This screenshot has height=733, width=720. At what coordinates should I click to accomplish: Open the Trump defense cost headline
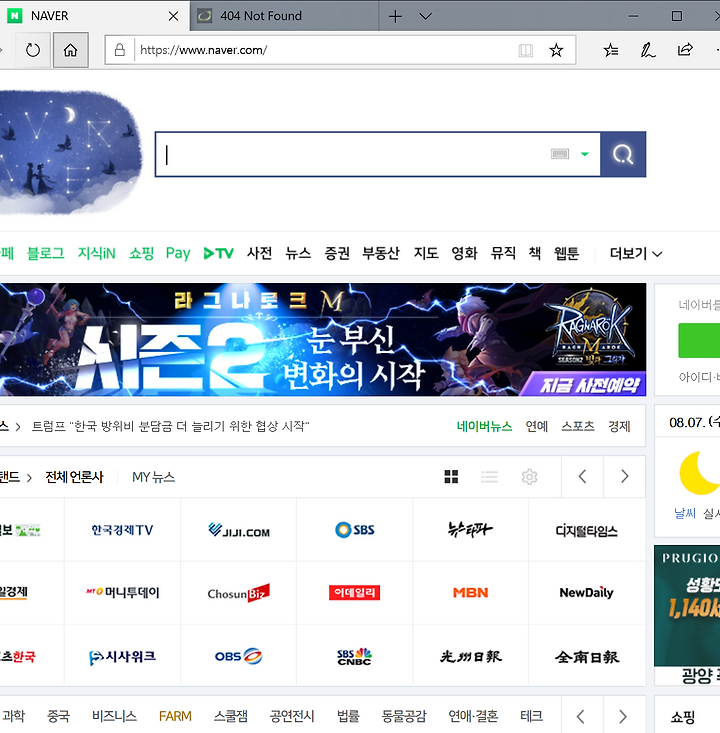click(x=170, y=426)
